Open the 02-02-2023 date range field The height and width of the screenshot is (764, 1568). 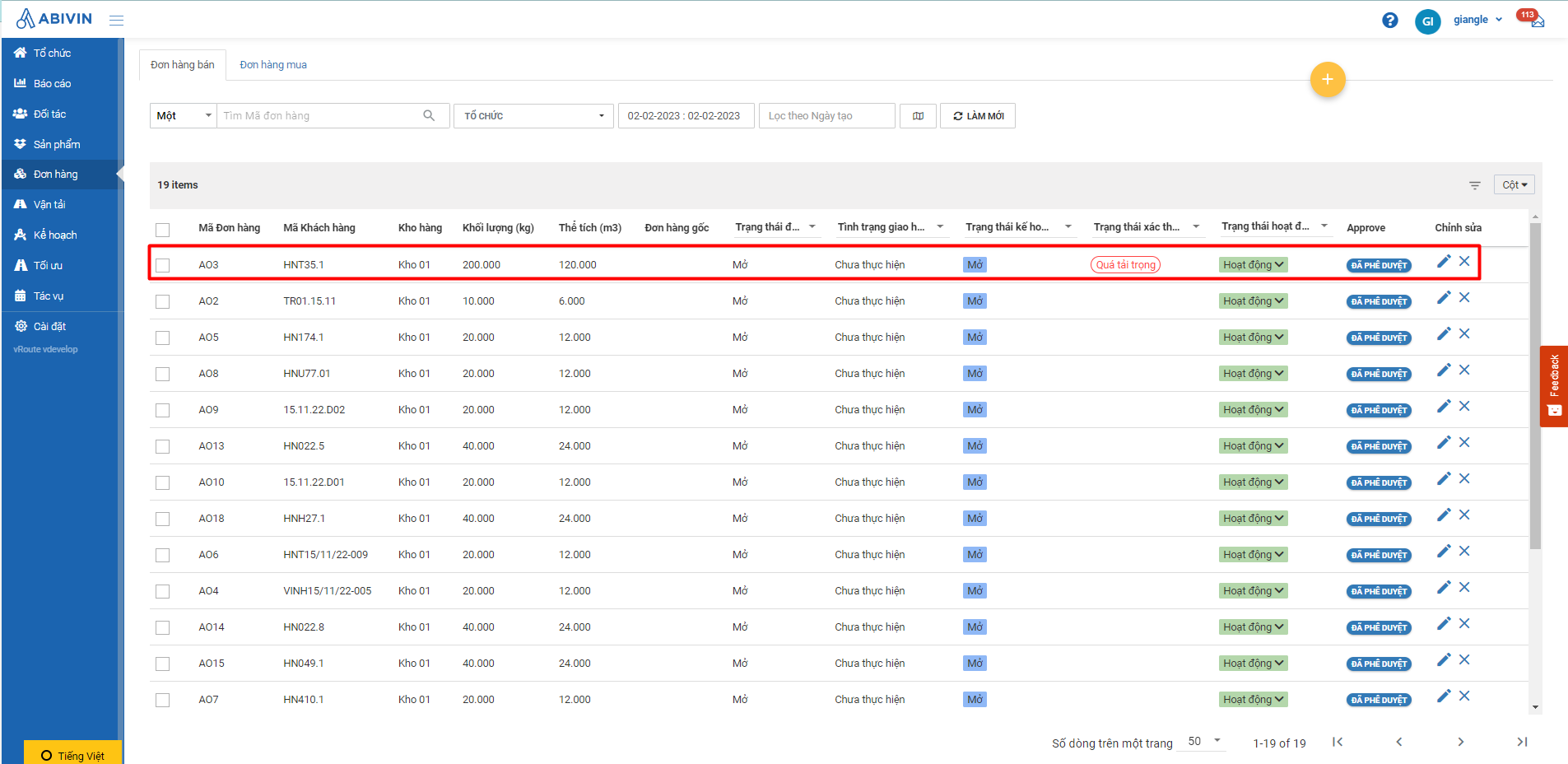pos(686,116)
